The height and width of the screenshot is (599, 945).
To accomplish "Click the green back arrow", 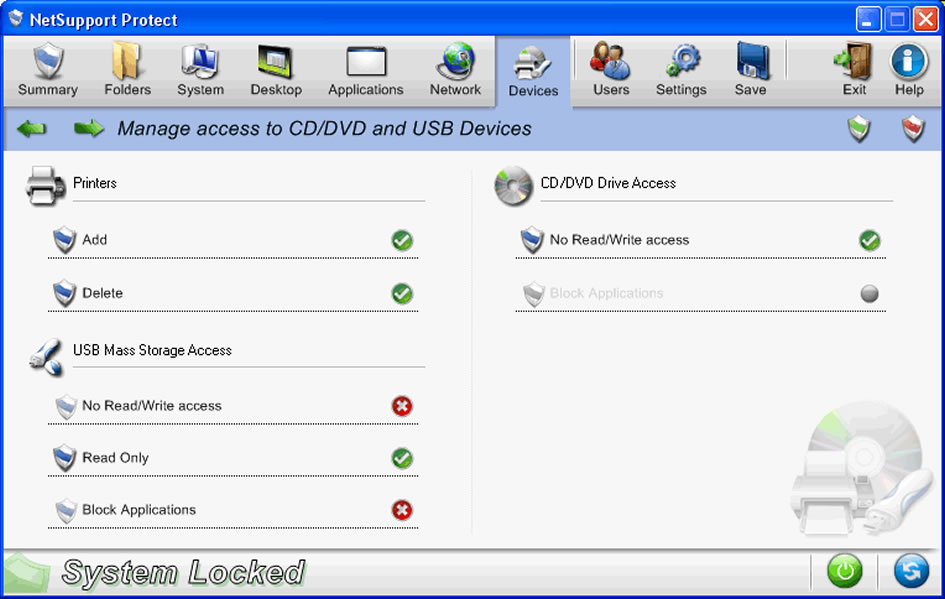I will tap(32, 128).
